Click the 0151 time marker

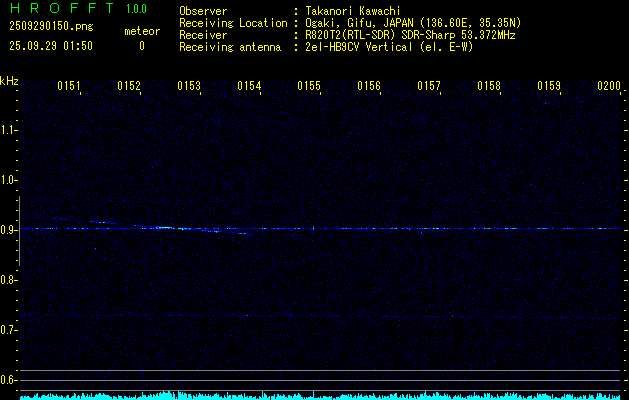pyautogui.click(x=69, y=87)
